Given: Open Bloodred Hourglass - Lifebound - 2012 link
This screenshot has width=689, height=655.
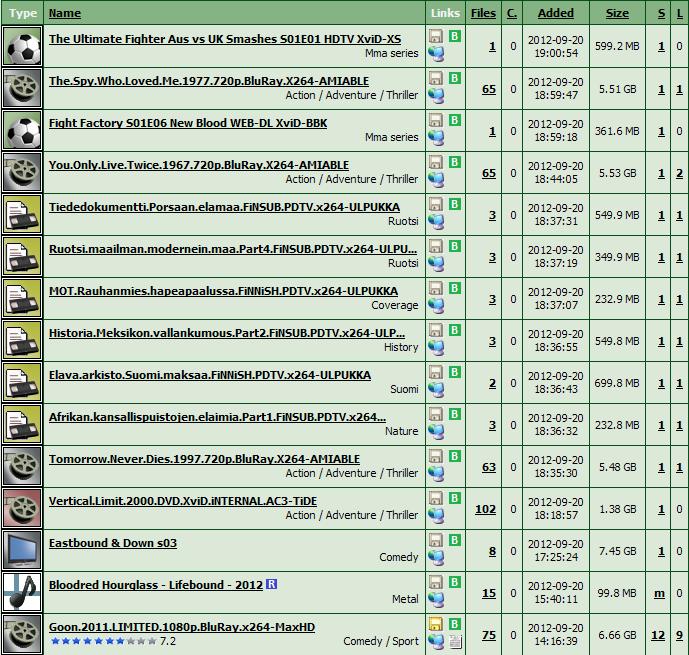Looking at the screenshot, I should tap(156, 585).
